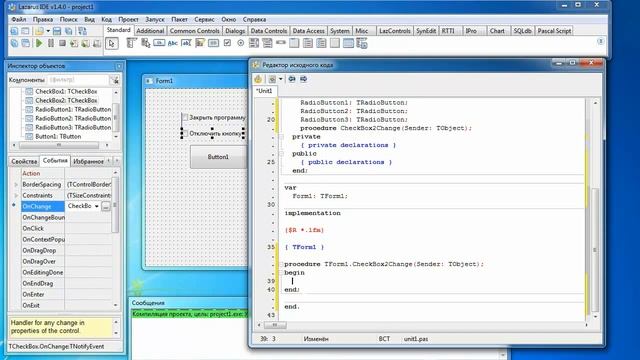This screenshot has height=360, width=640.
Task: Open the dropdown arrow next to the Open icon
Action: [x=48, y=31]
